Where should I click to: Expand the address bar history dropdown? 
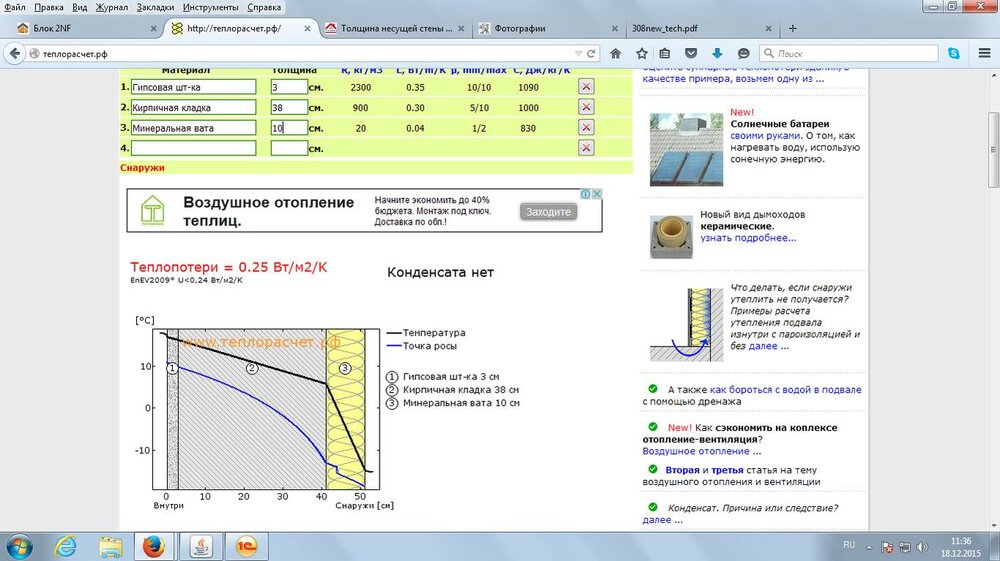pos(578,53)
